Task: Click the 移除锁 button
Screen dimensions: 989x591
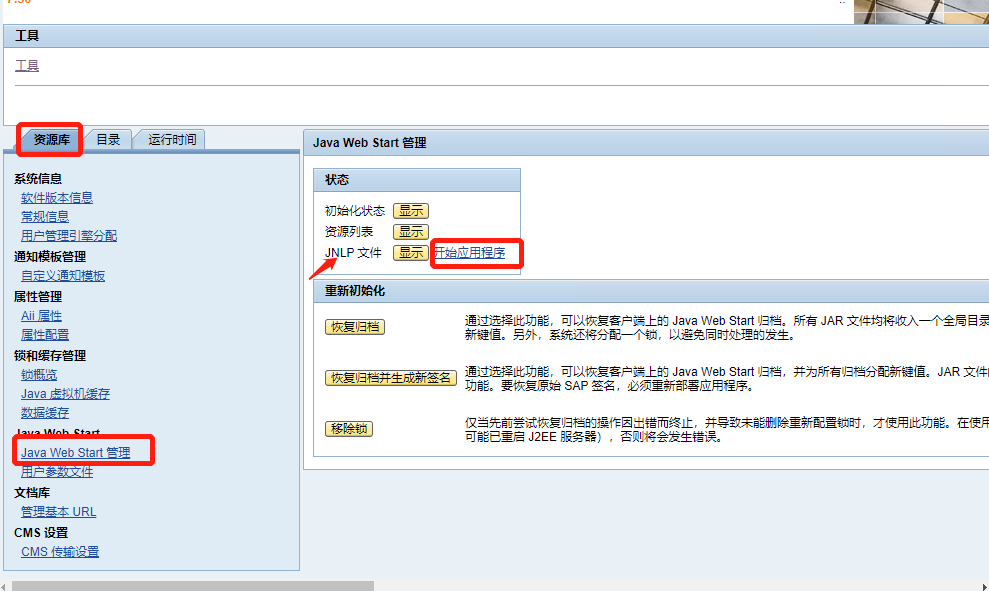Action: tap(349, 429)
